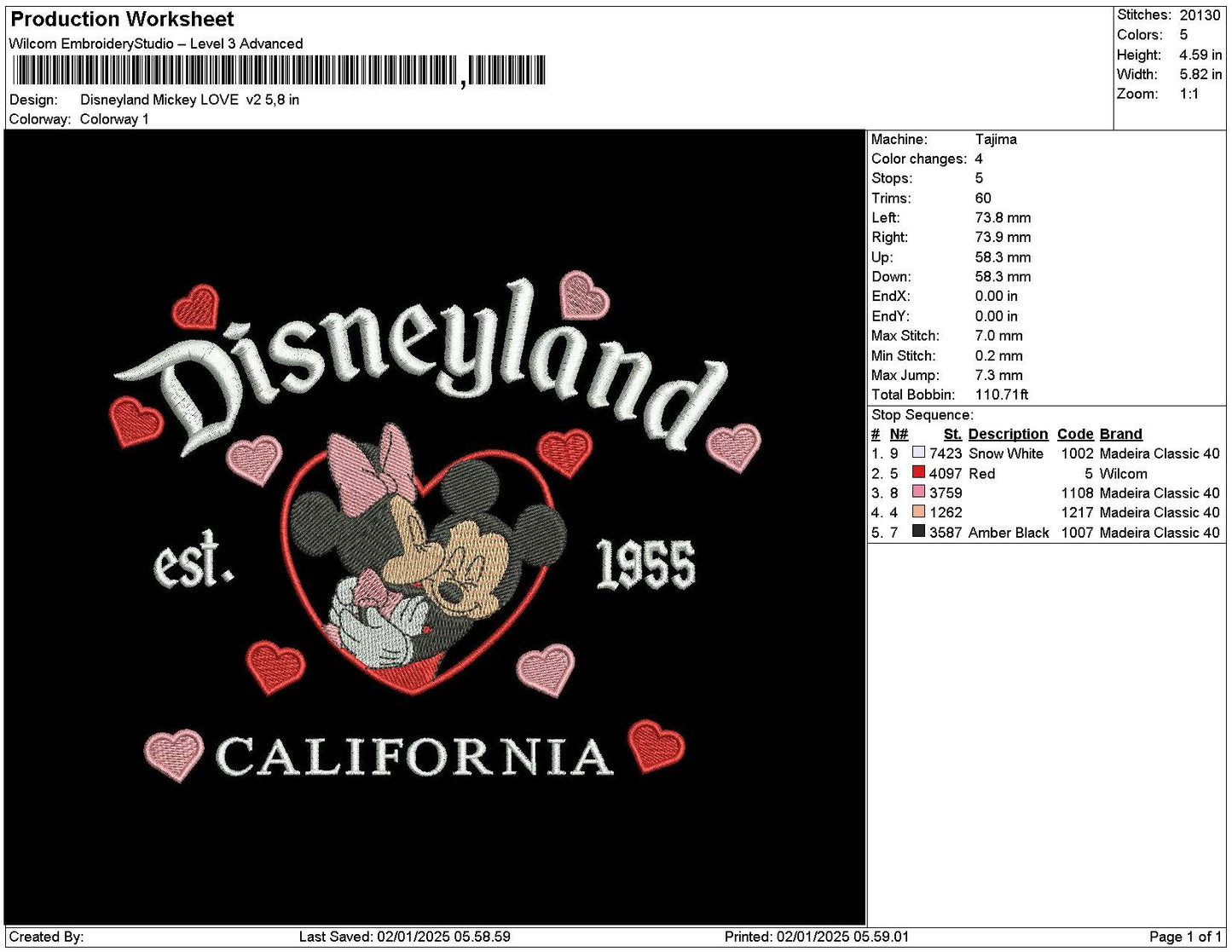Click the Colorway 1 value
This screenshot has width=1232, height=952.
coord(114,119)
